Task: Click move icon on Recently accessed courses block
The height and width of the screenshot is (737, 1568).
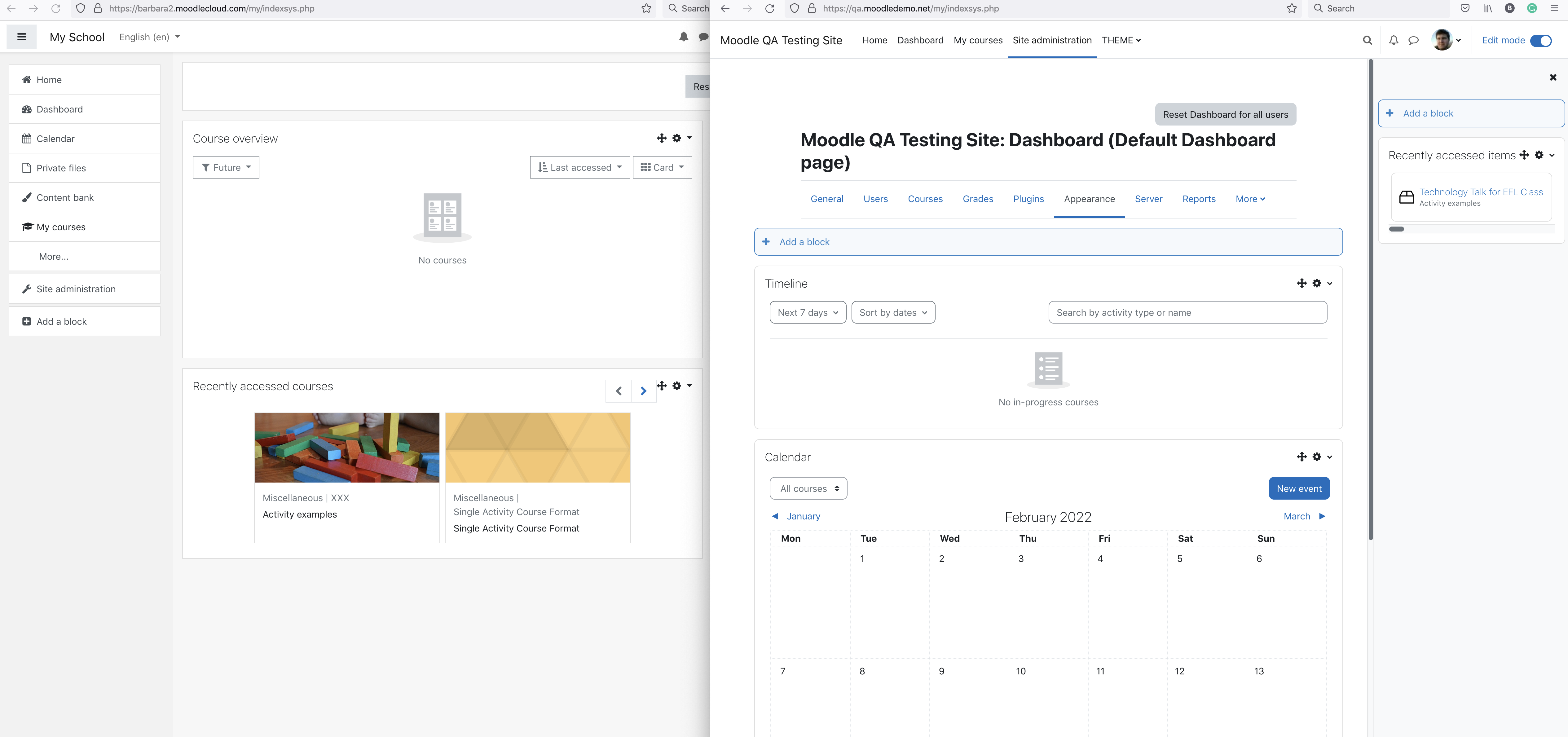Action: pyautogui.click(x=662, y=386)
